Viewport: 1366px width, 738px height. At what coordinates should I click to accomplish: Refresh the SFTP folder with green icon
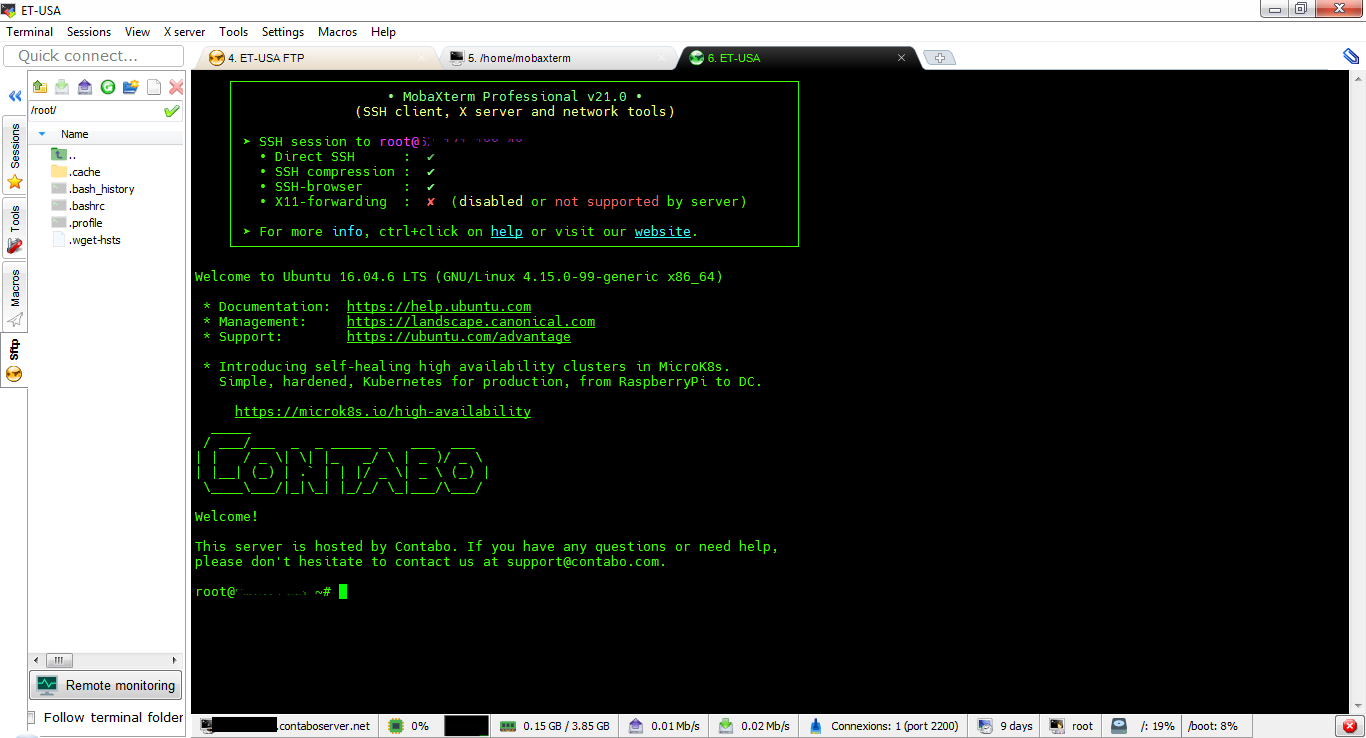tap(108, 87)
